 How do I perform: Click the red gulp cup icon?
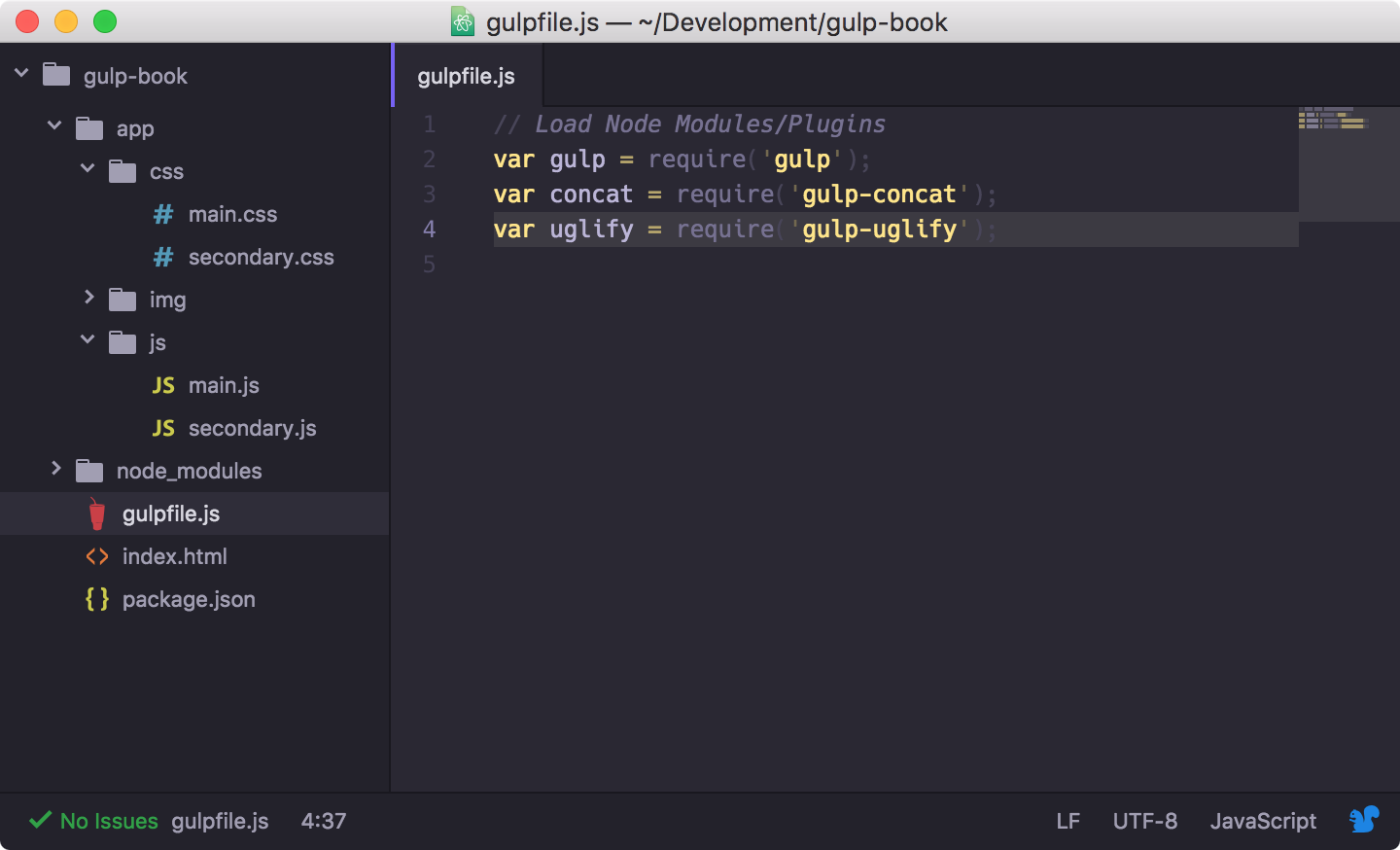[96, 514]
